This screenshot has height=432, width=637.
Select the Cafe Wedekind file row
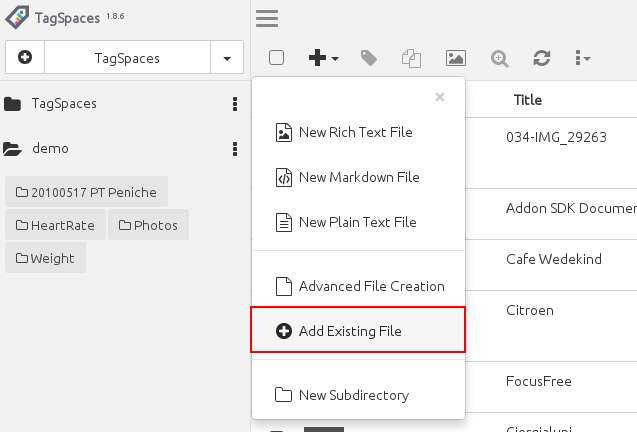coord(554,259)
